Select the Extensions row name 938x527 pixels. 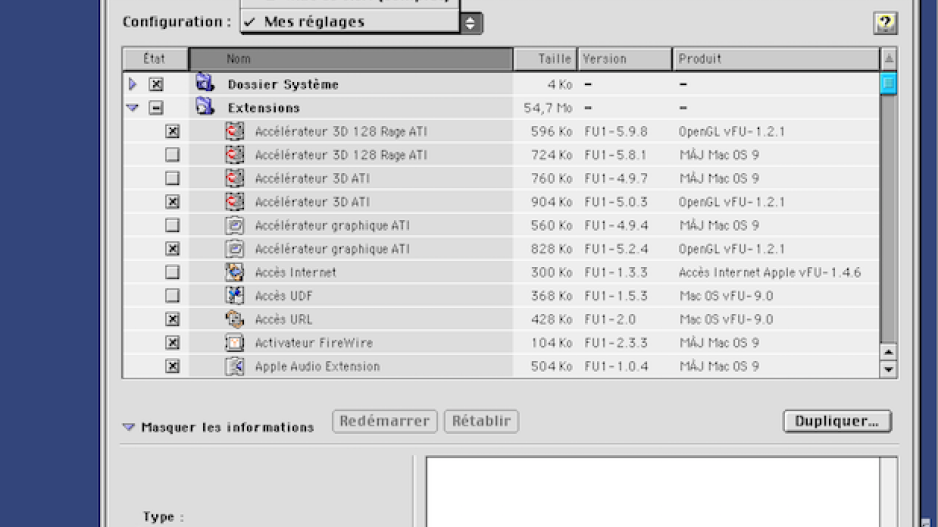(264, 108)
